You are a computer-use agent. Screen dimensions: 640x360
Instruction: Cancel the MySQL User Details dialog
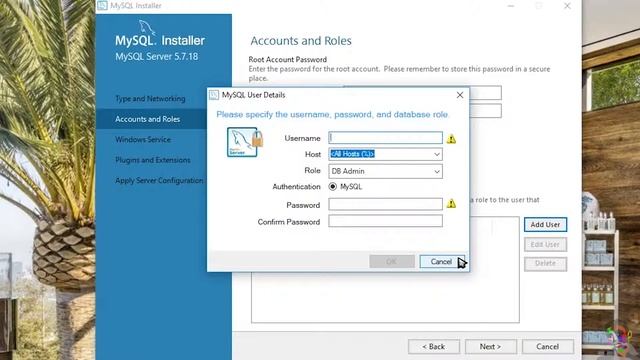[441, 262]
